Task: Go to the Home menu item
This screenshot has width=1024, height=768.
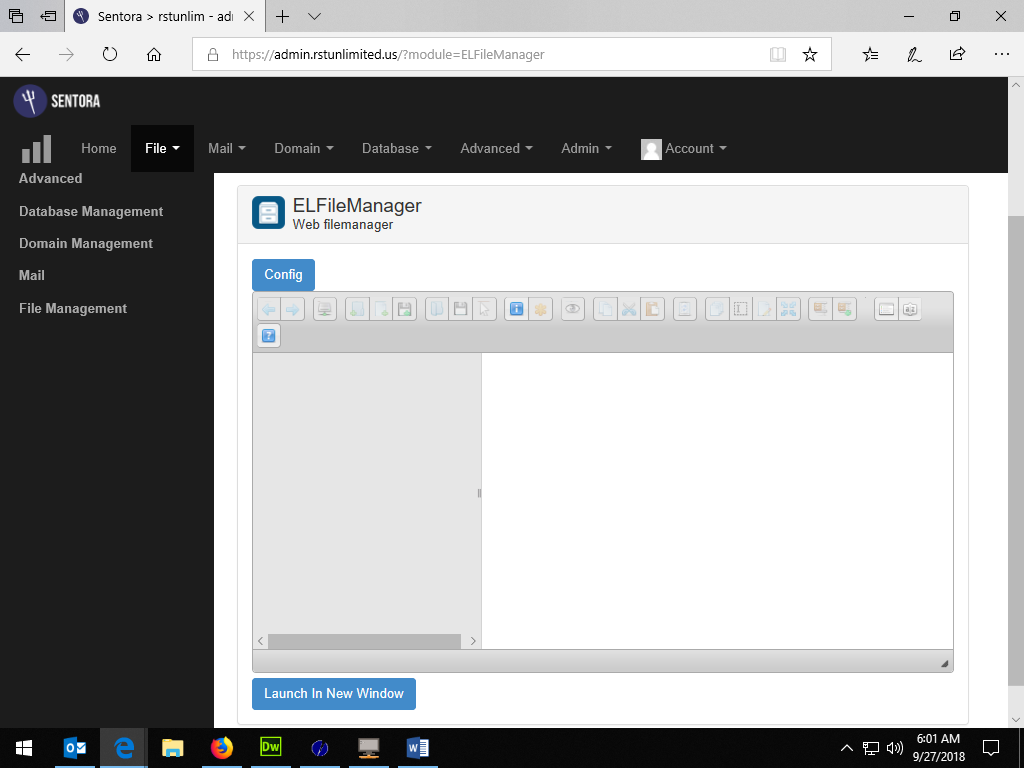Action: tap(98, 148)
